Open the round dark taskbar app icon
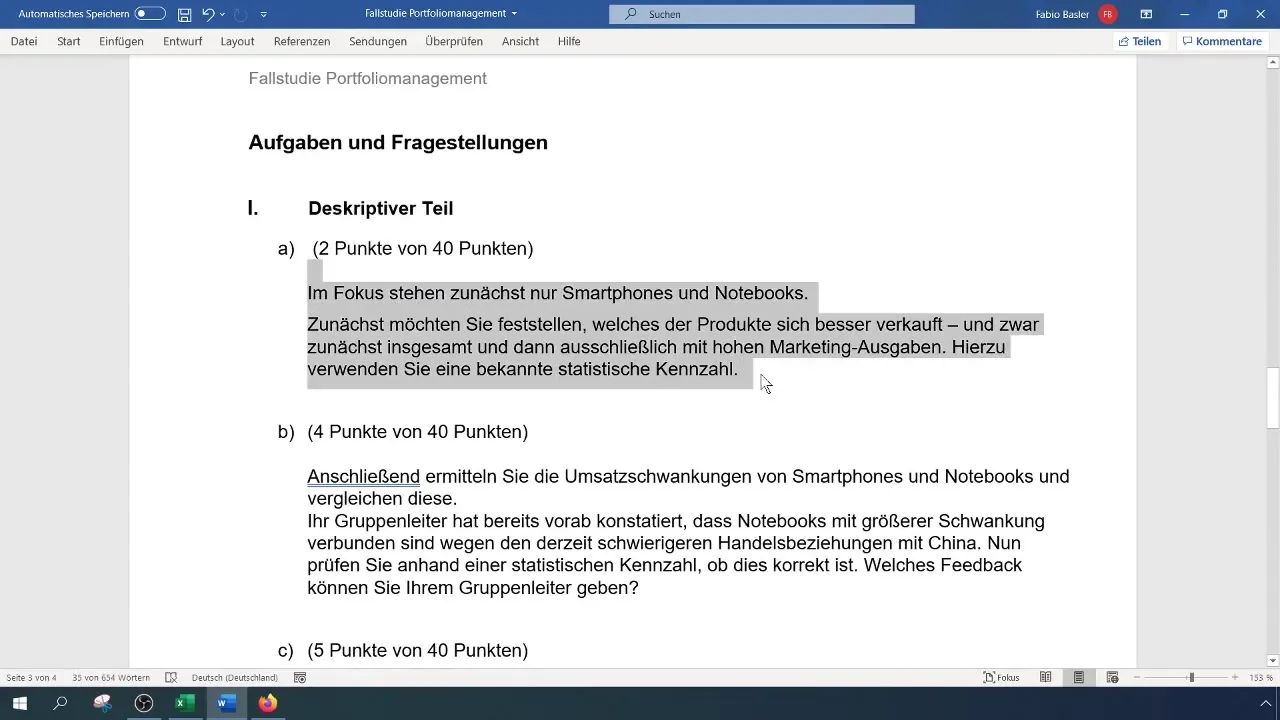The image size is (1280, 720). tap(144, 703)
